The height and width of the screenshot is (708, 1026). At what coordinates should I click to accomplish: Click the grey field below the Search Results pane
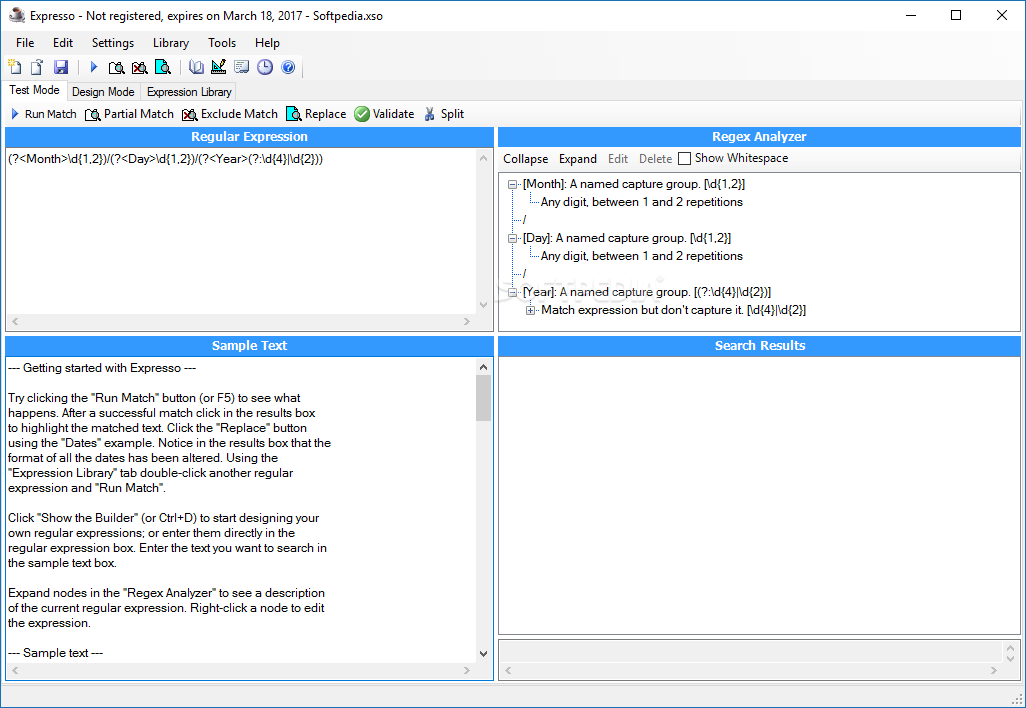pos(750,652)
